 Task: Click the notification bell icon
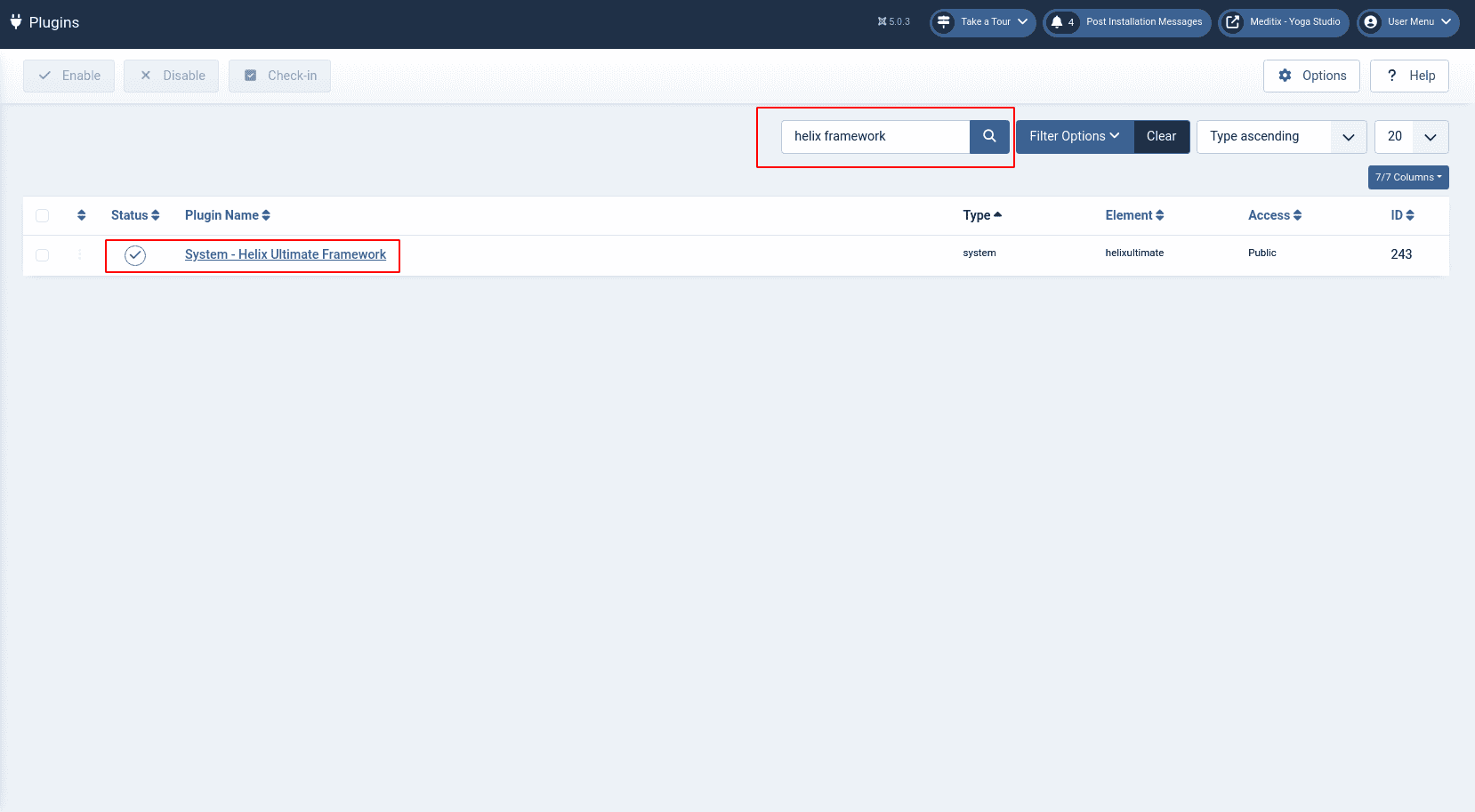[x=1057, y=22]
